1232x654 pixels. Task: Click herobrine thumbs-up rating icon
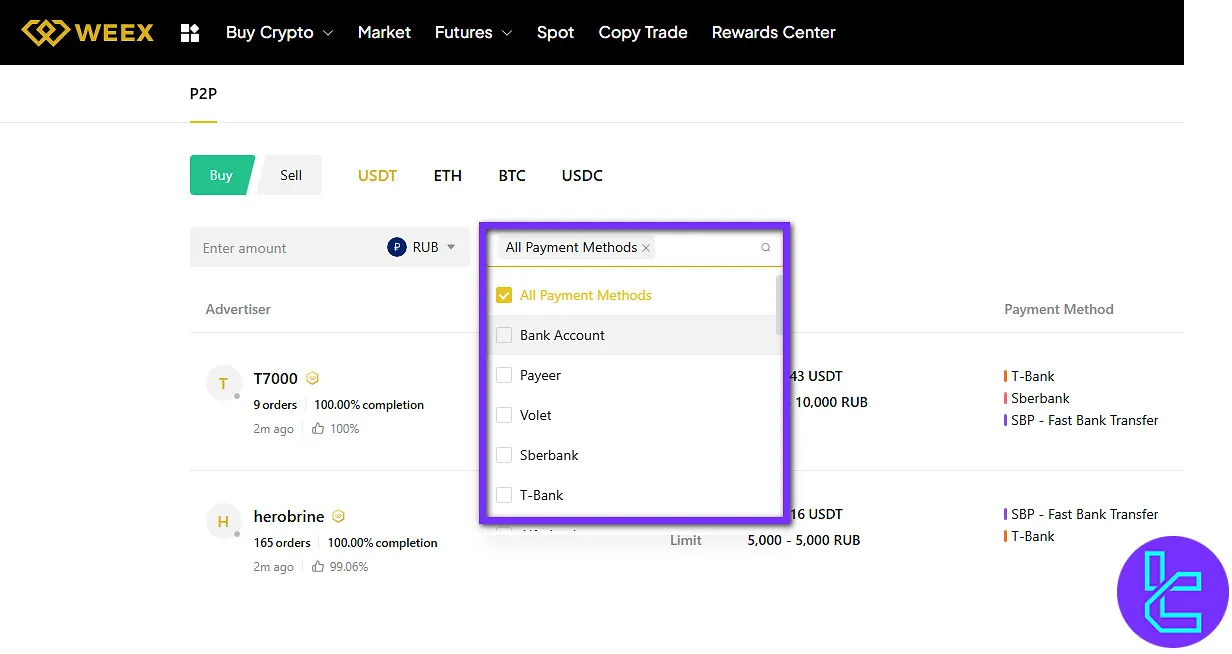(x=318, y=566)
